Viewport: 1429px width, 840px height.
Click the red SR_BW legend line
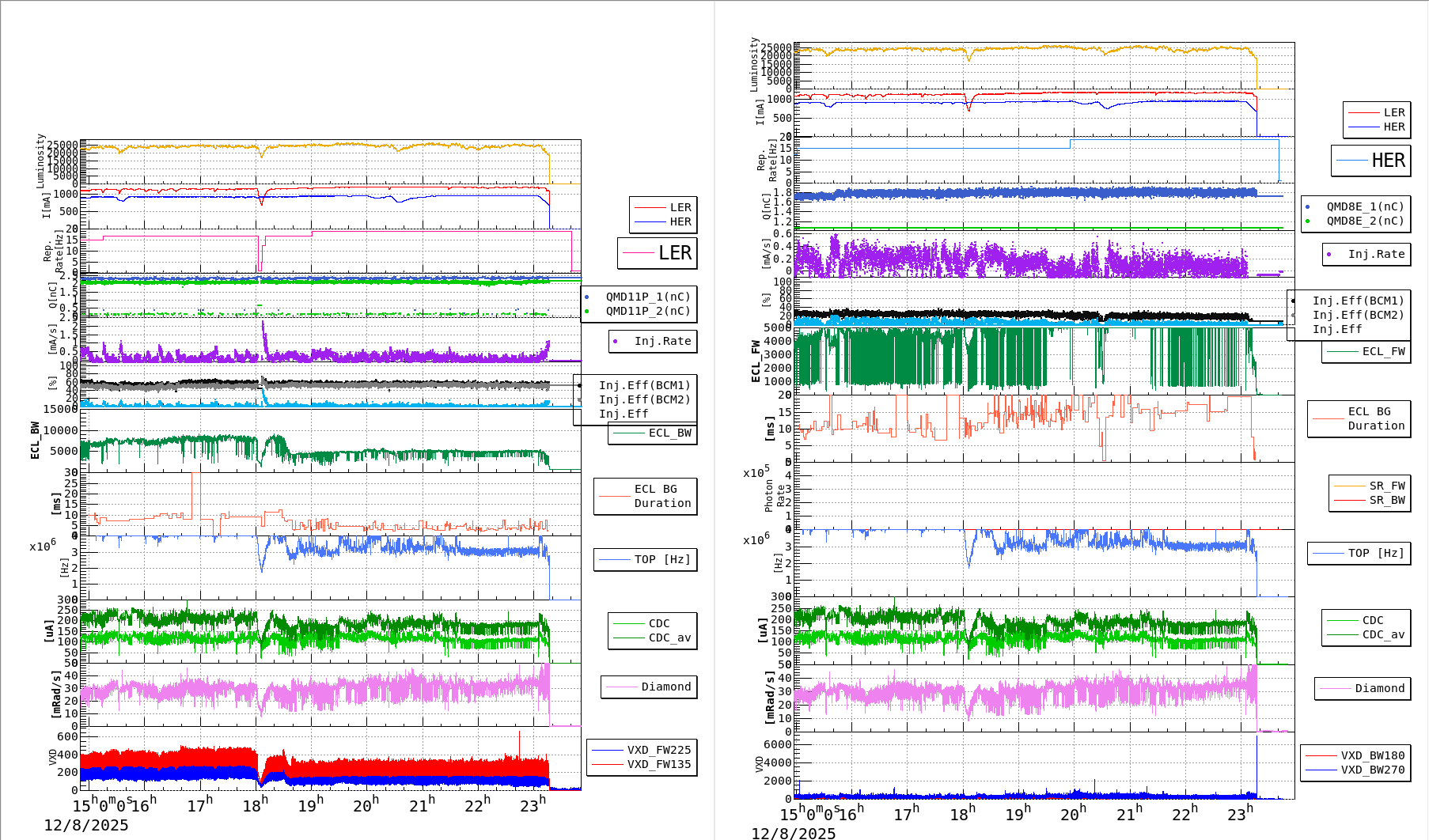[x=1349, y=500]
